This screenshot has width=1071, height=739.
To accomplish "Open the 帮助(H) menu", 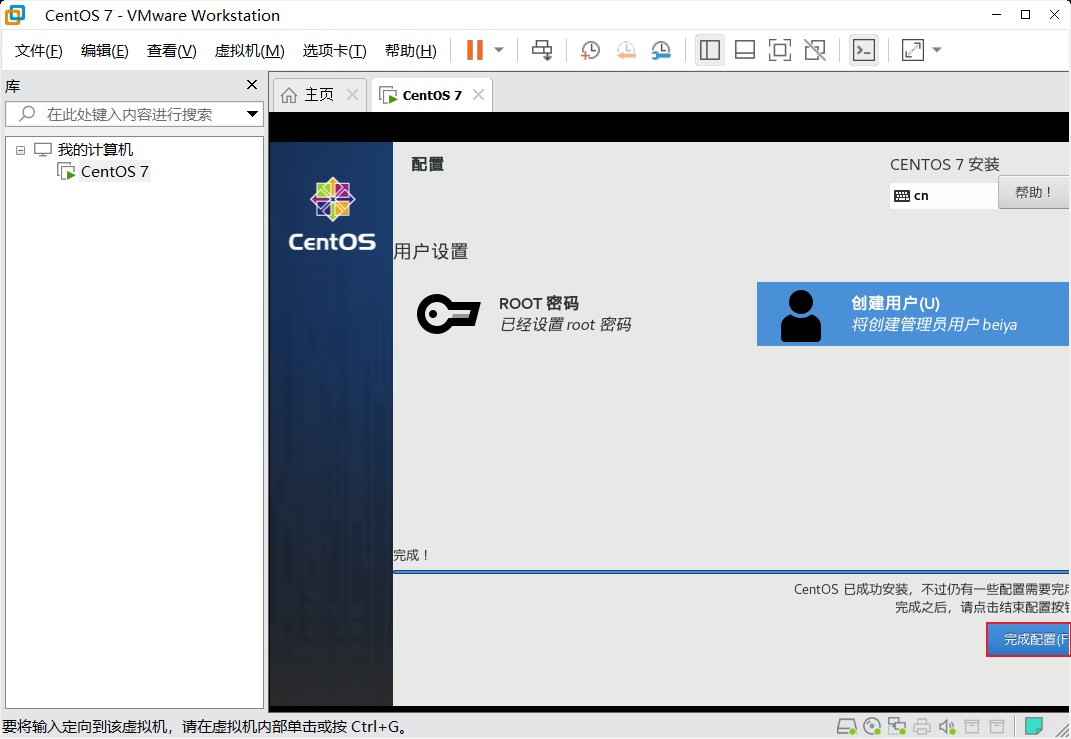I will [x=411, y=51].
